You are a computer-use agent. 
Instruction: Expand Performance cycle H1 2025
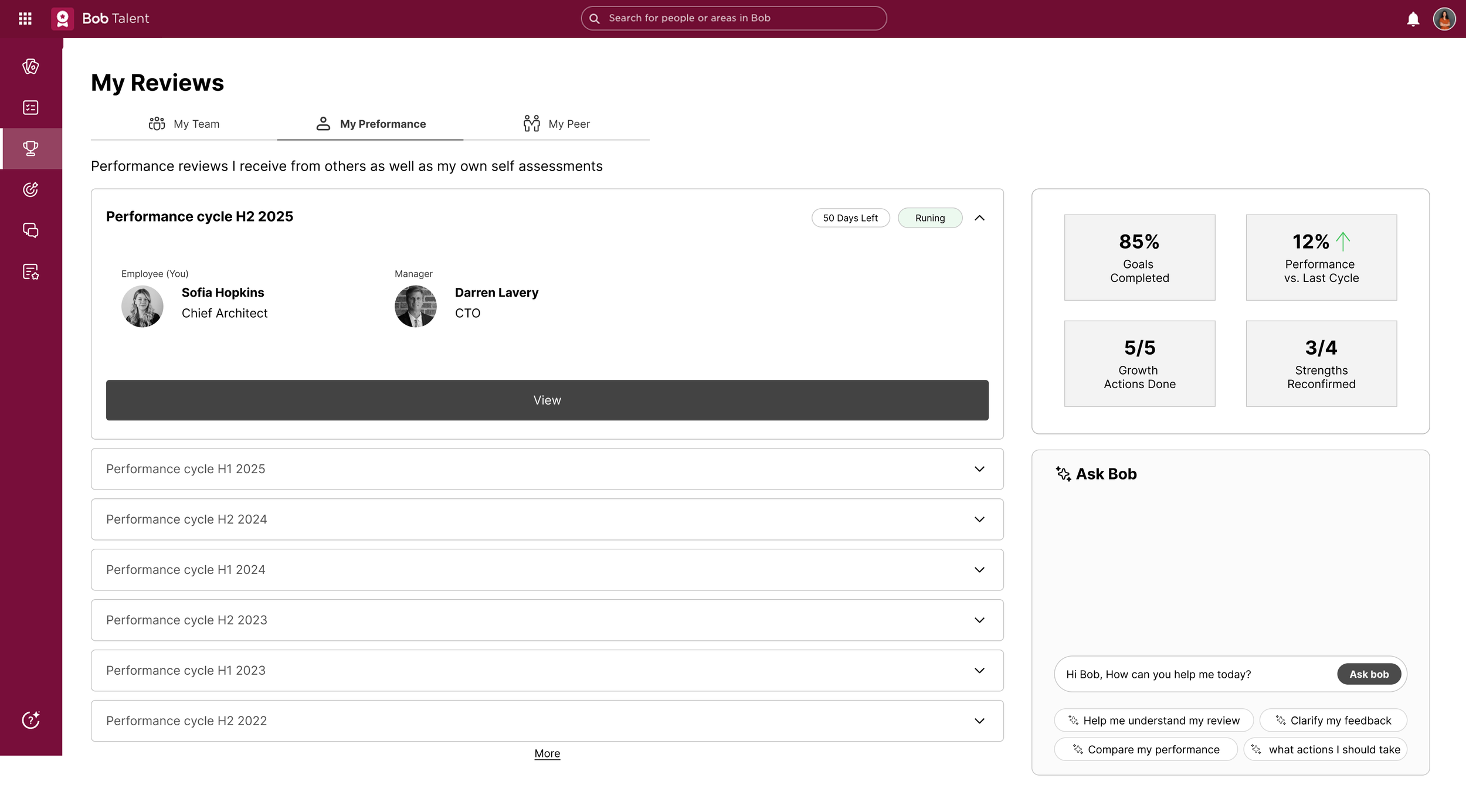click(979, 469)
